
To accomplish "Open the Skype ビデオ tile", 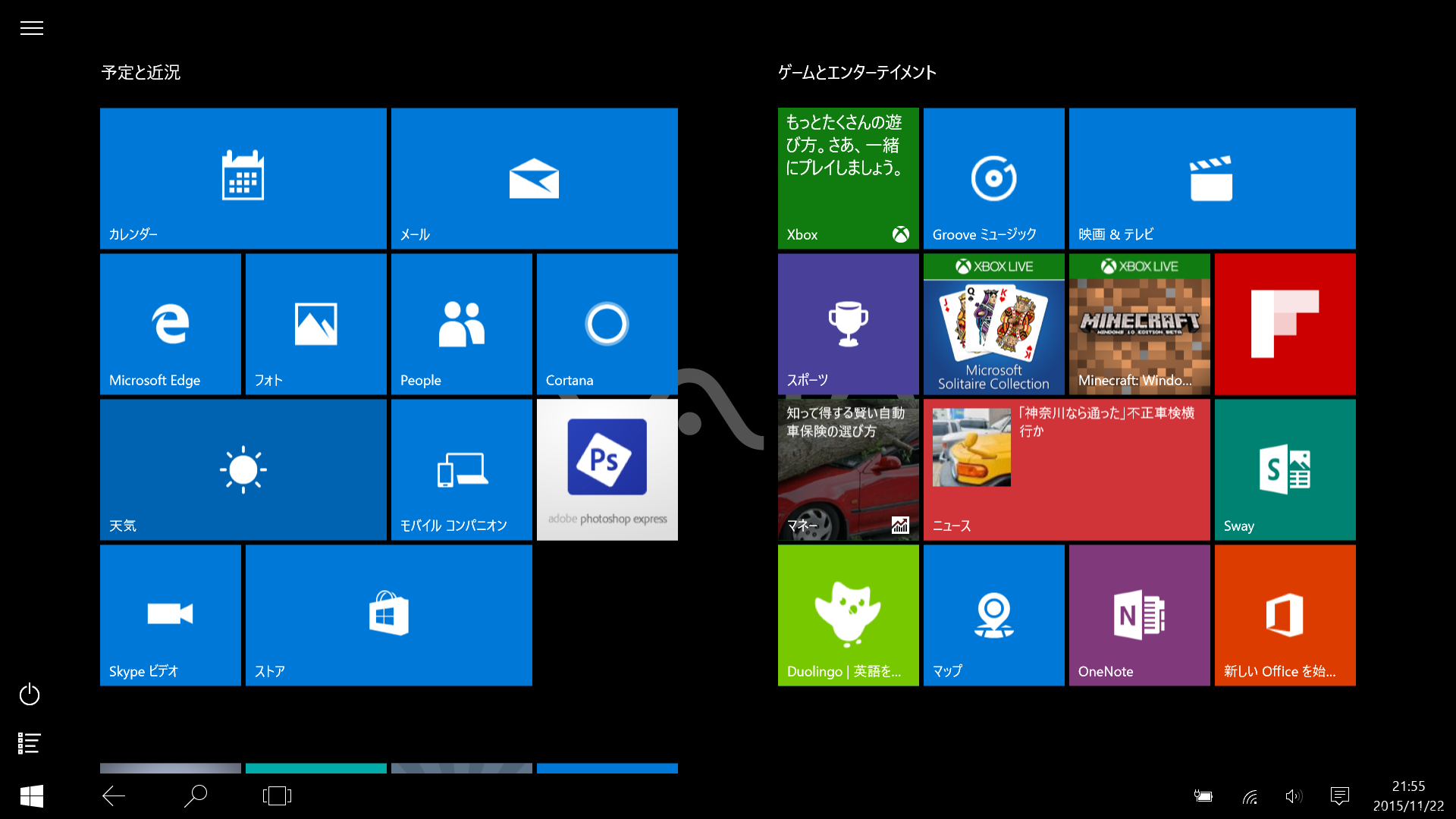I will pyautogui.click(x=170, y=615).
